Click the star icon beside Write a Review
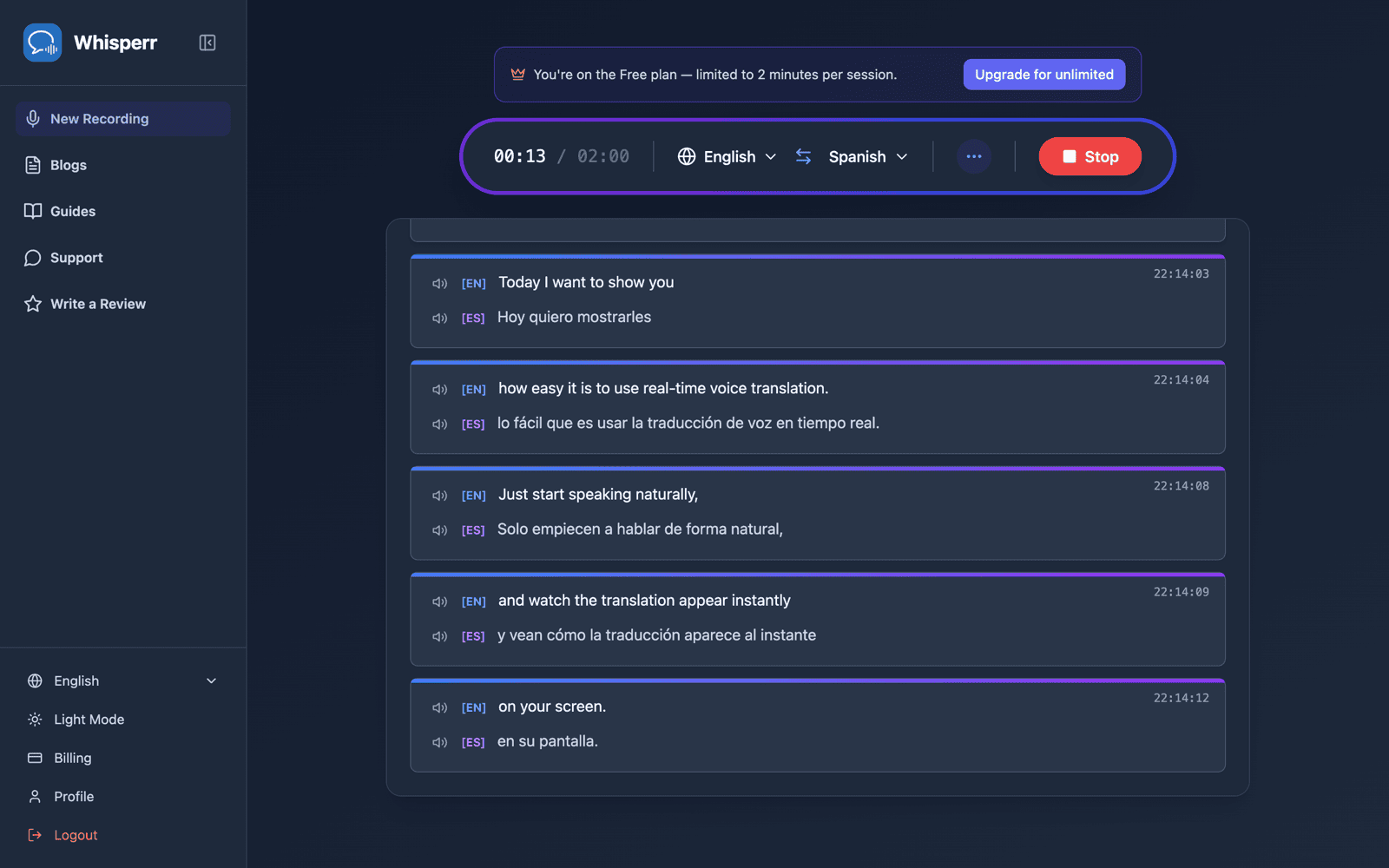1389x868 pixels. [x=33, y=304]
